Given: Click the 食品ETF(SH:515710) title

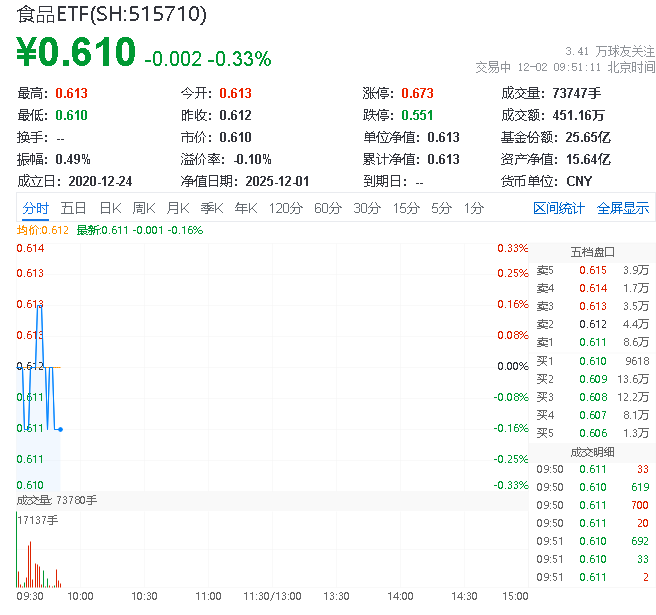Looking at the screenshot, I should (111, 14).
